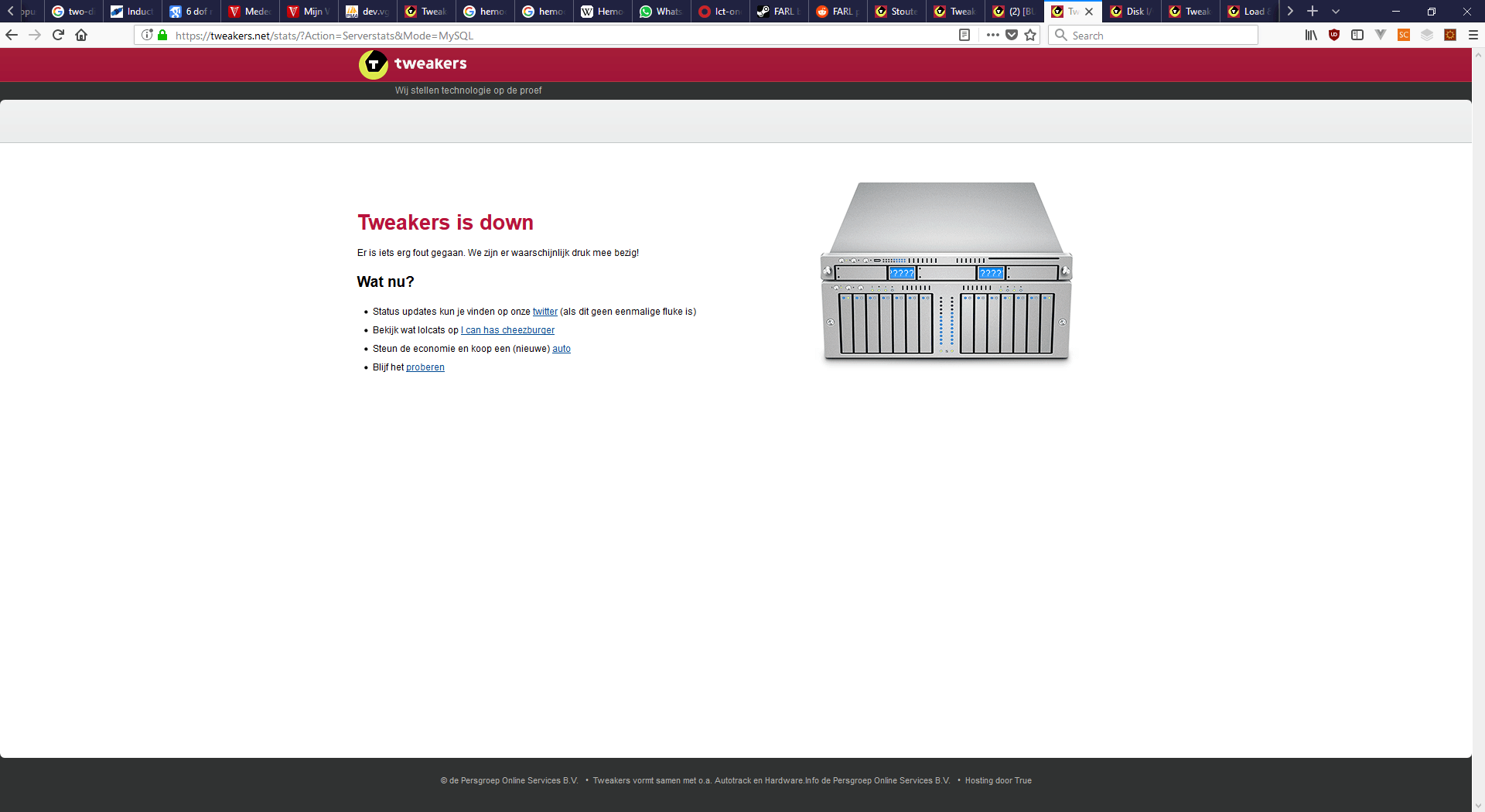Click 'proberen' to retry
Viewport: 1485px width, 812px height.
pos(425,367)
